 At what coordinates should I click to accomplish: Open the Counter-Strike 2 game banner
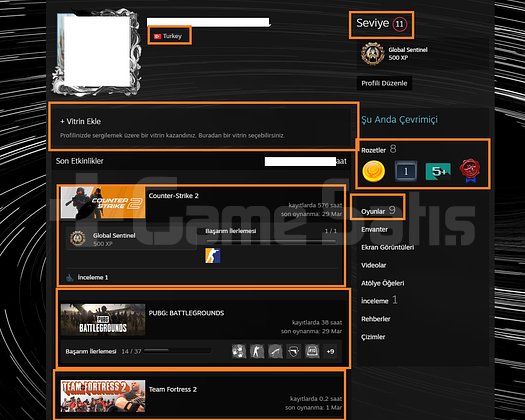click(103, 203)
